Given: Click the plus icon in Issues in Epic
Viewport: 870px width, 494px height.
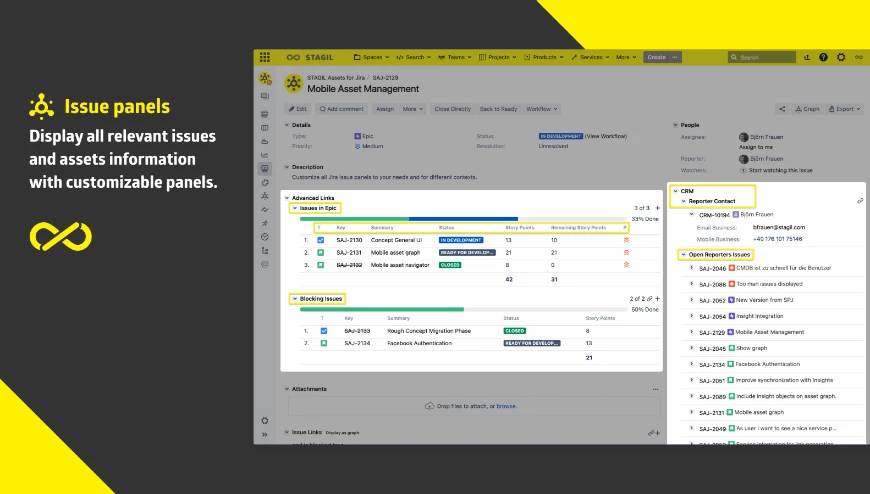Looking at the screenshot, I should coord(656,208).
